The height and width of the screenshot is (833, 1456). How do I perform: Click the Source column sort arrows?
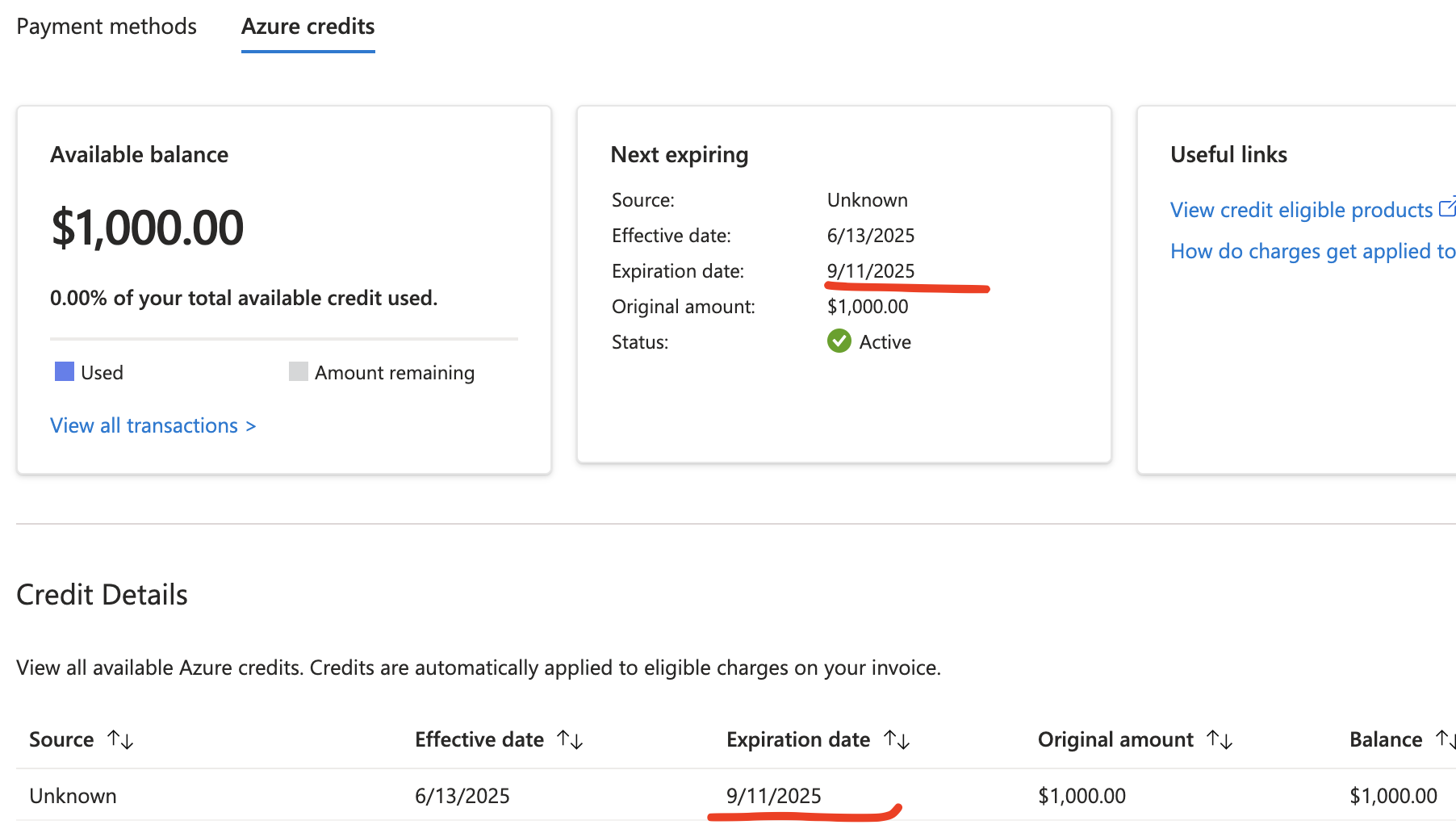[x=121, y=739]
